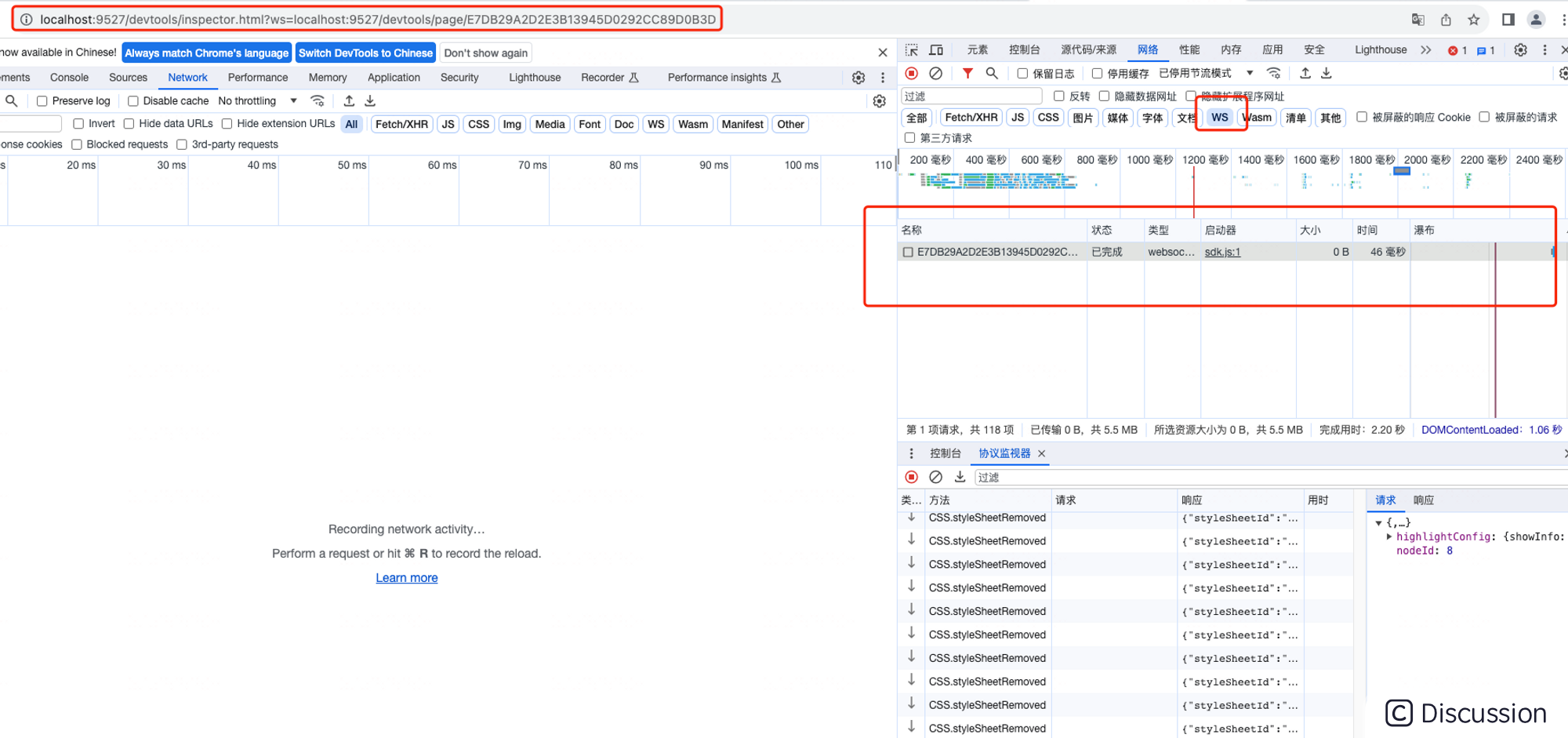The image size is (1568, 738).
Task: Tick 3rd-party requests checkbox
Action: pos(182,144)
